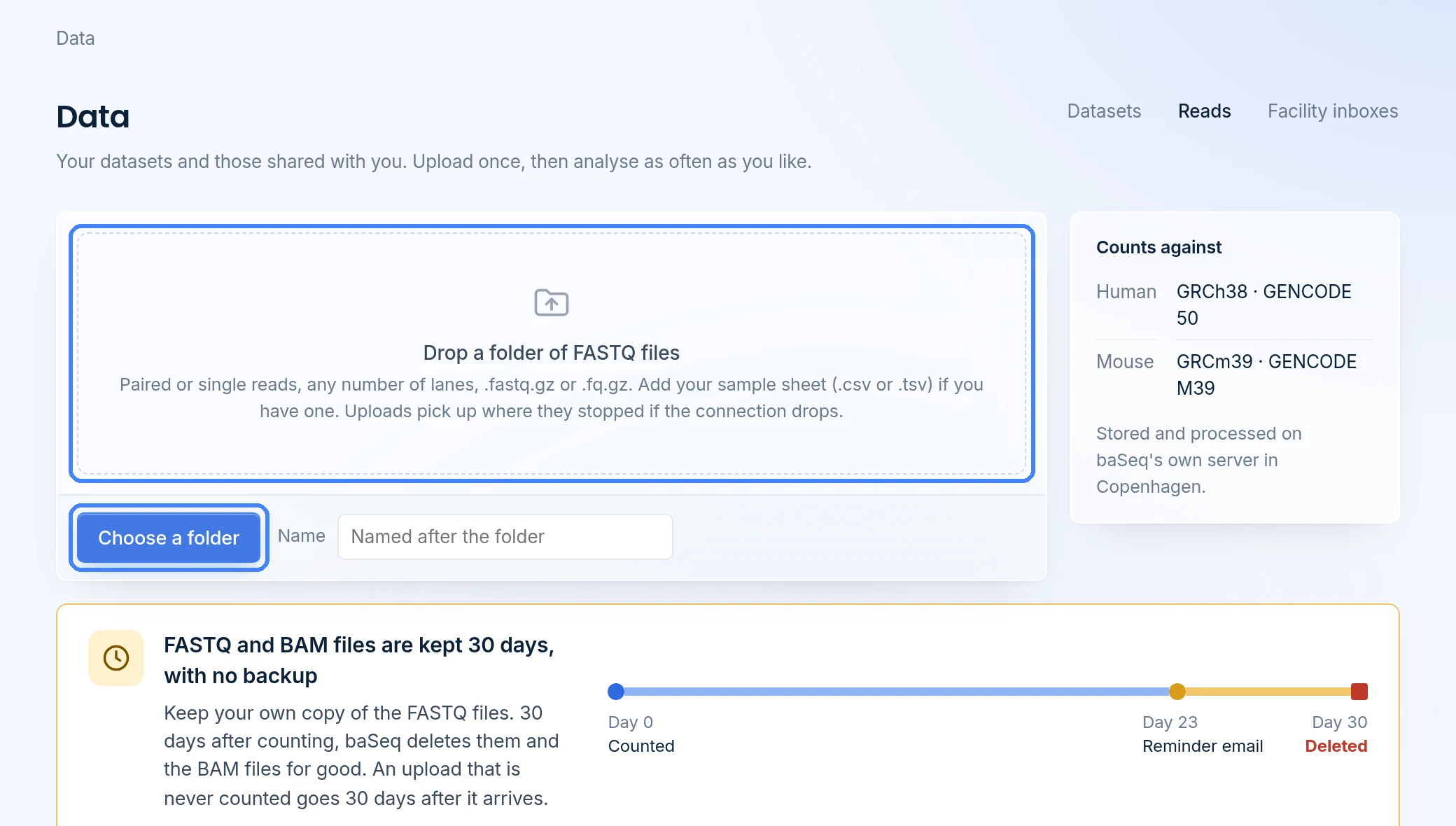1456x826 pixels.
Task: Click the Keep your own copy warning paragraph
Action: 361,755
